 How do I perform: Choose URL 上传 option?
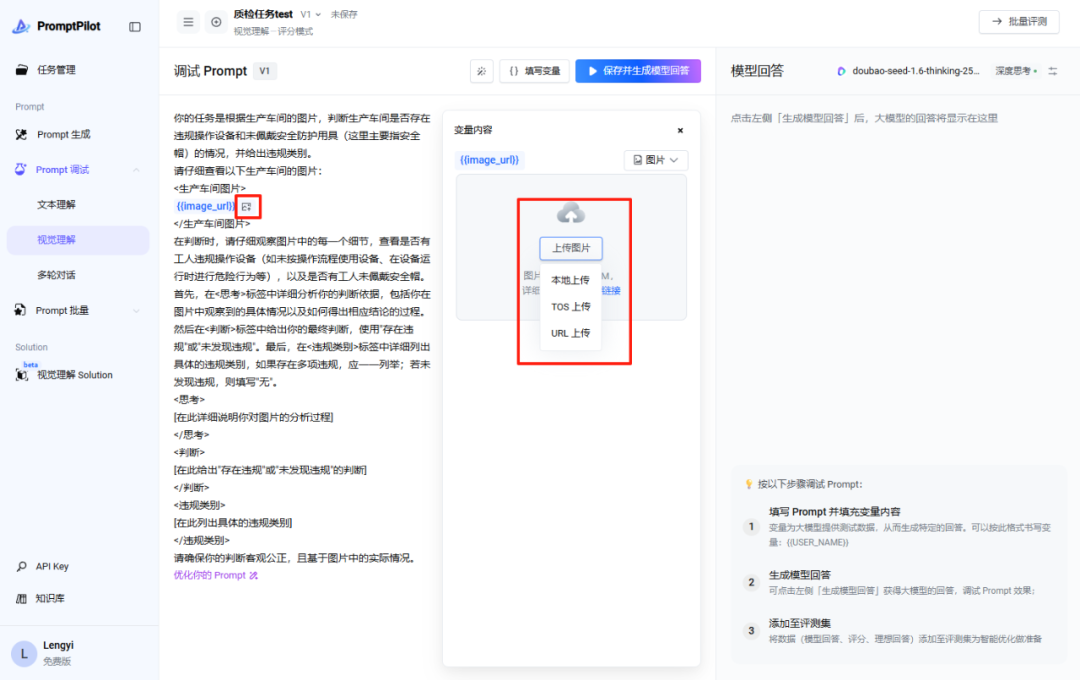pyautogui.click(x=570, y=333)
